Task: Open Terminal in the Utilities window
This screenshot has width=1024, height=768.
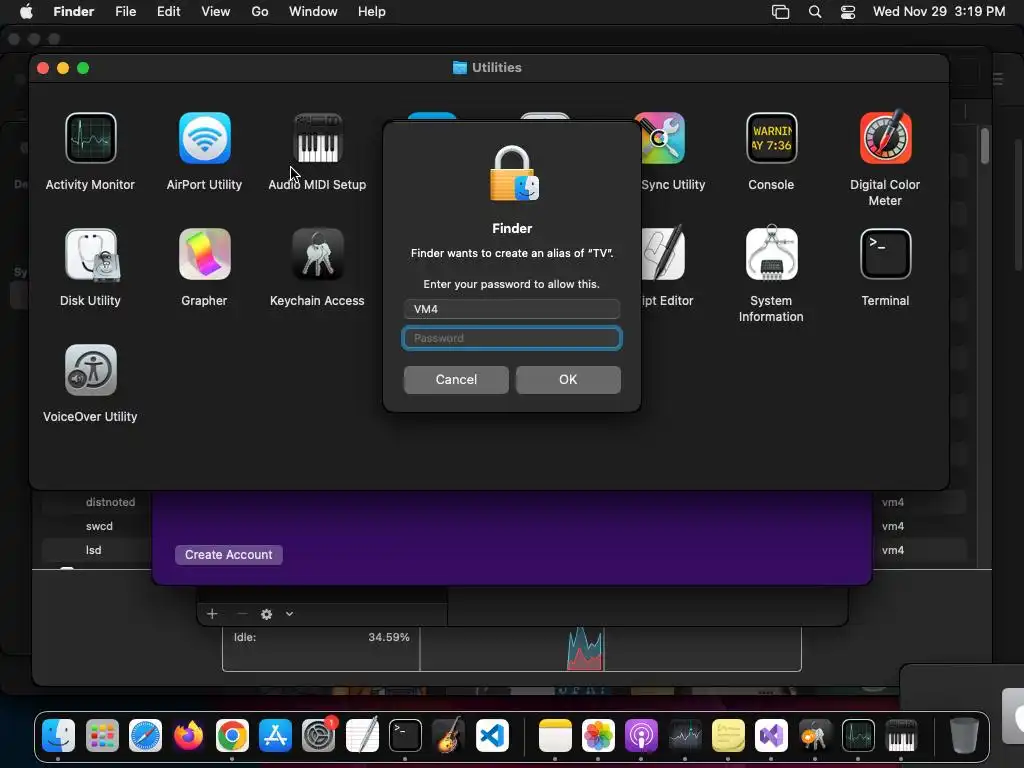Action: tap(885, 254)
